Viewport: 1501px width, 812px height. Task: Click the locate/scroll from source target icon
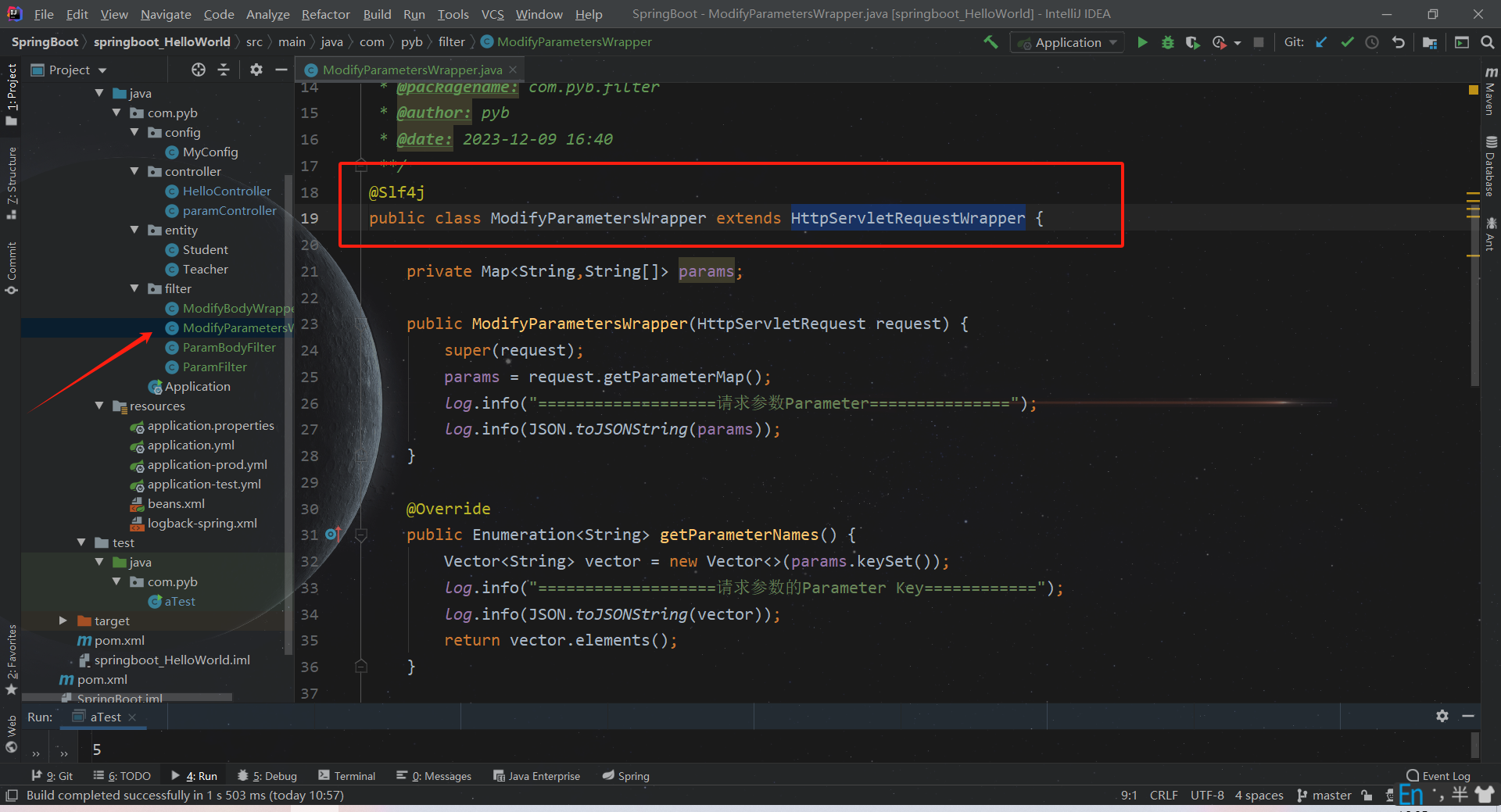[x=199, y=70]
